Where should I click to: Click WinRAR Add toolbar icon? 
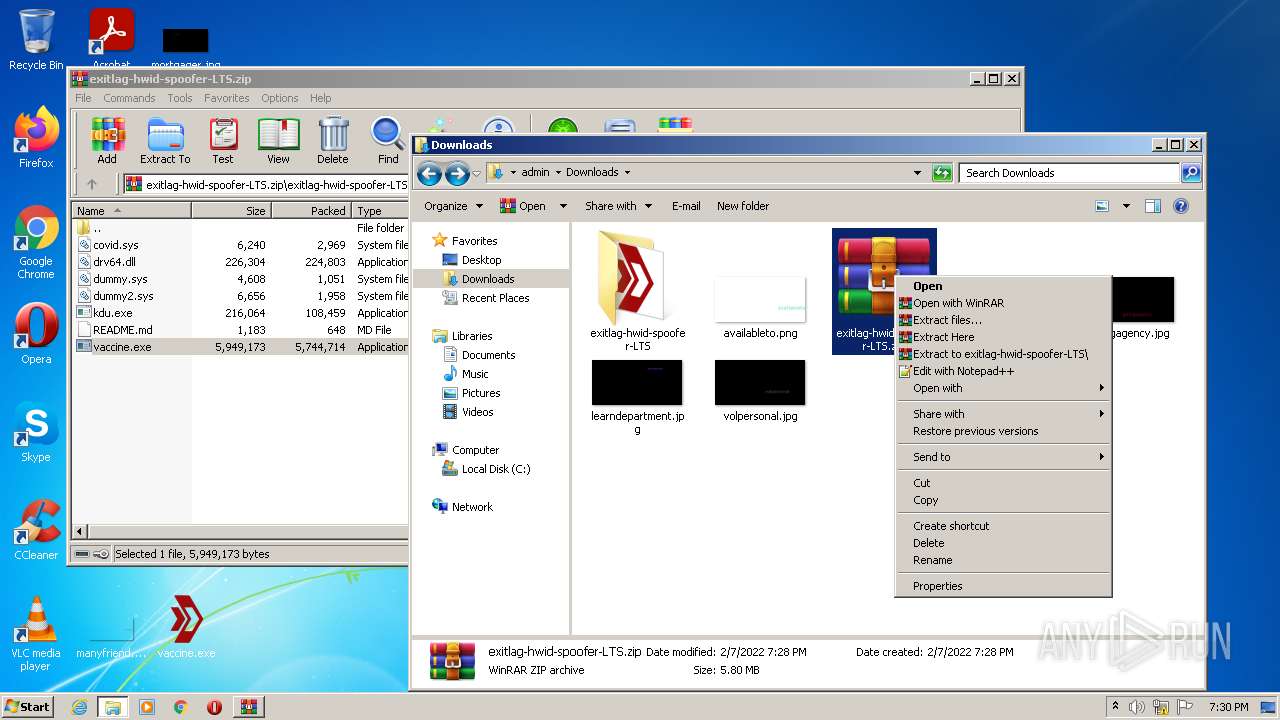pos(107,141)
